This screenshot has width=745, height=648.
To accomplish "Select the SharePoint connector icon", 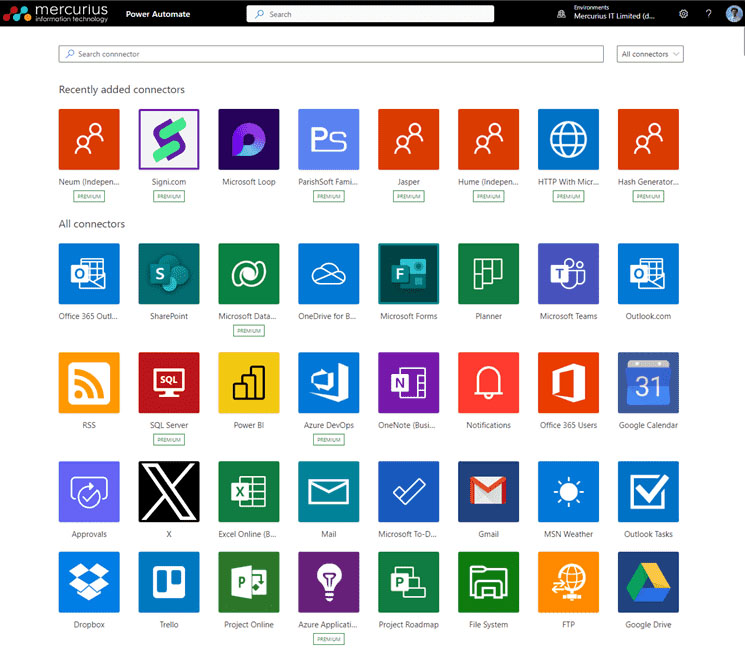I will click(169, 274).
